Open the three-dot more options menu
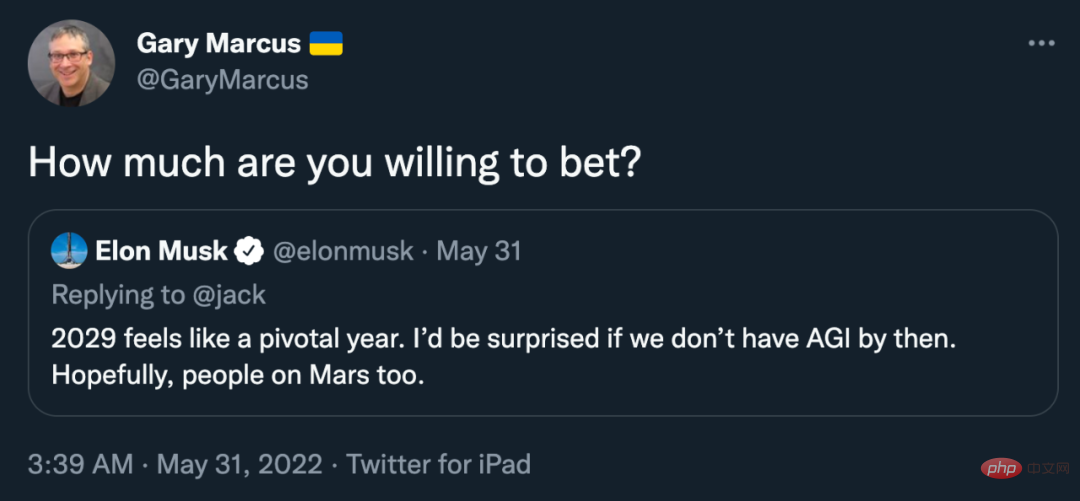The width and height of the screenshot is (1080, 501). (x=1041, y=43)
